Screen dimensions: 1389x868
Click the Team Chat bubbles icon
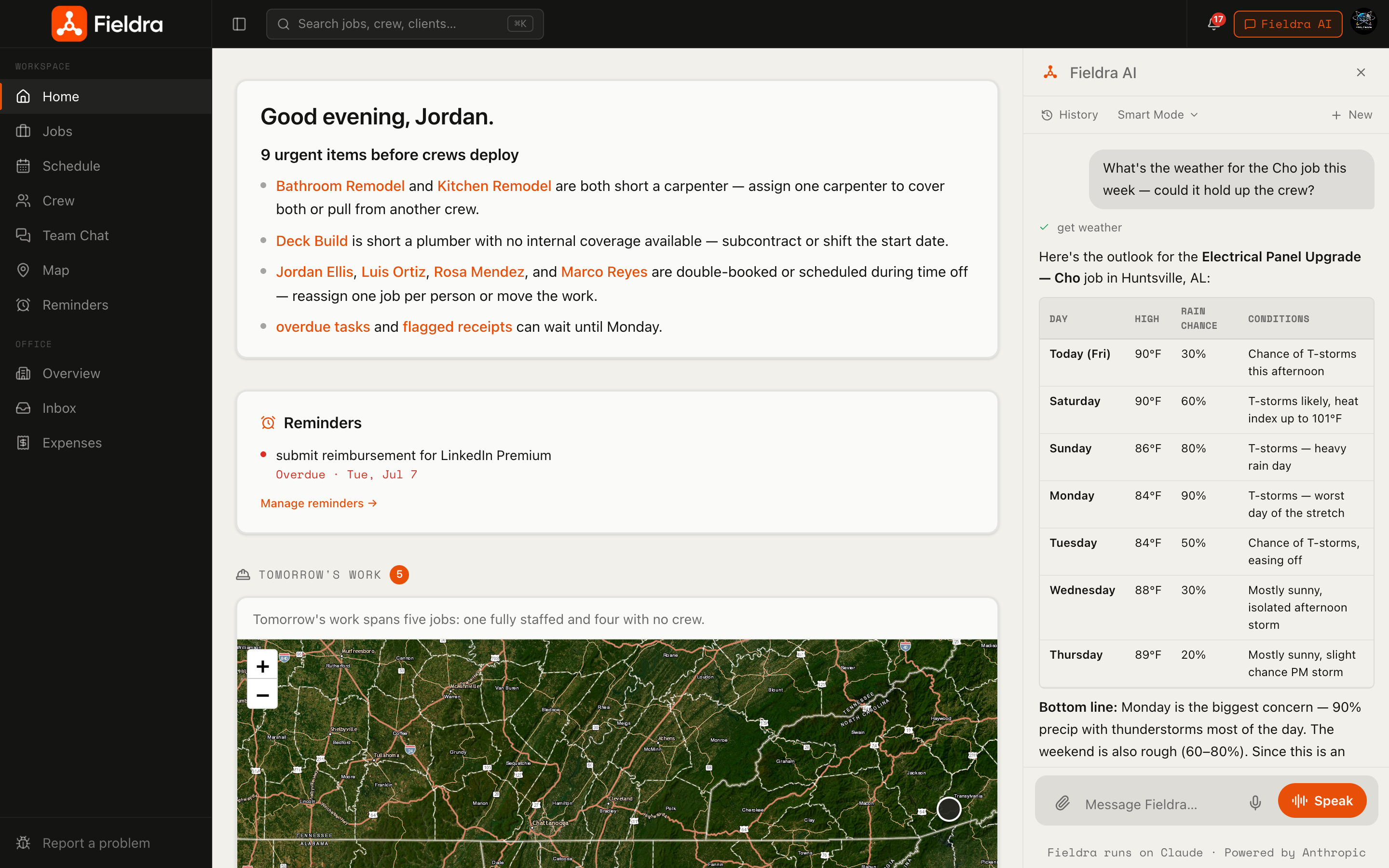(23, 235)
